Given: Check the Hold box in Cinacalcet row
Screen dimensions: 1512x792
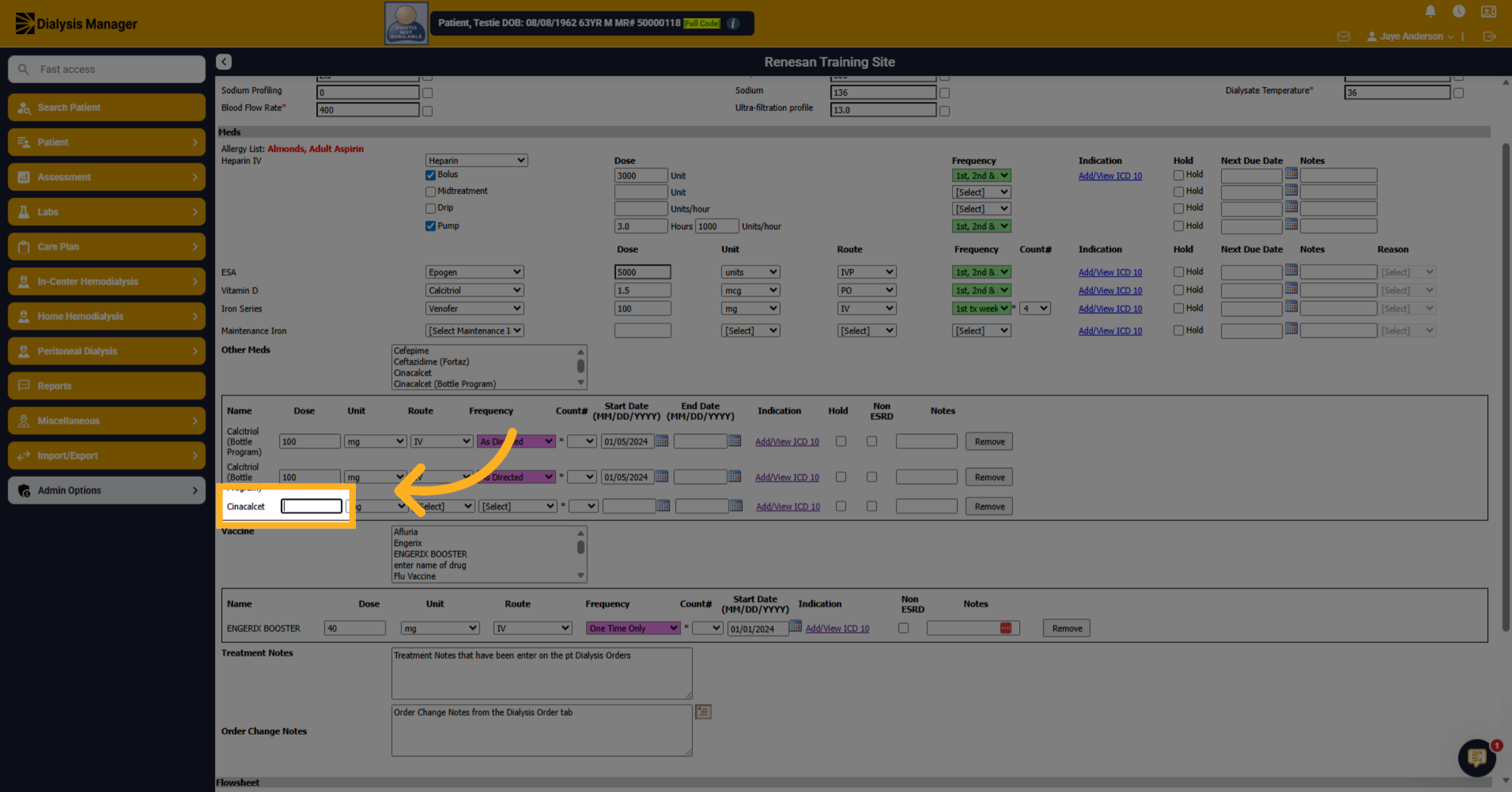Looking at the screenshot, I should pyautogui.click(x=841, y=506).
